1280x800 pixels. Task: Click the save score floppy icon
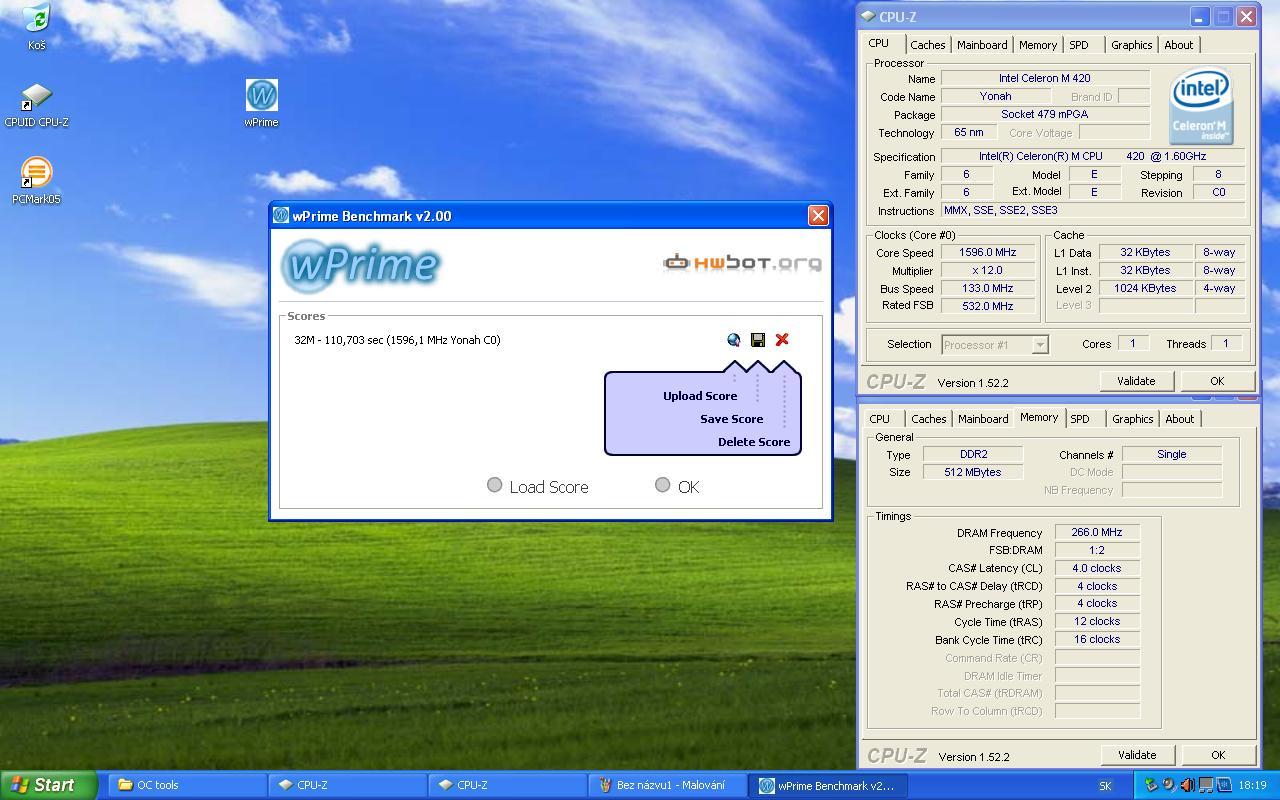point(758,340)
